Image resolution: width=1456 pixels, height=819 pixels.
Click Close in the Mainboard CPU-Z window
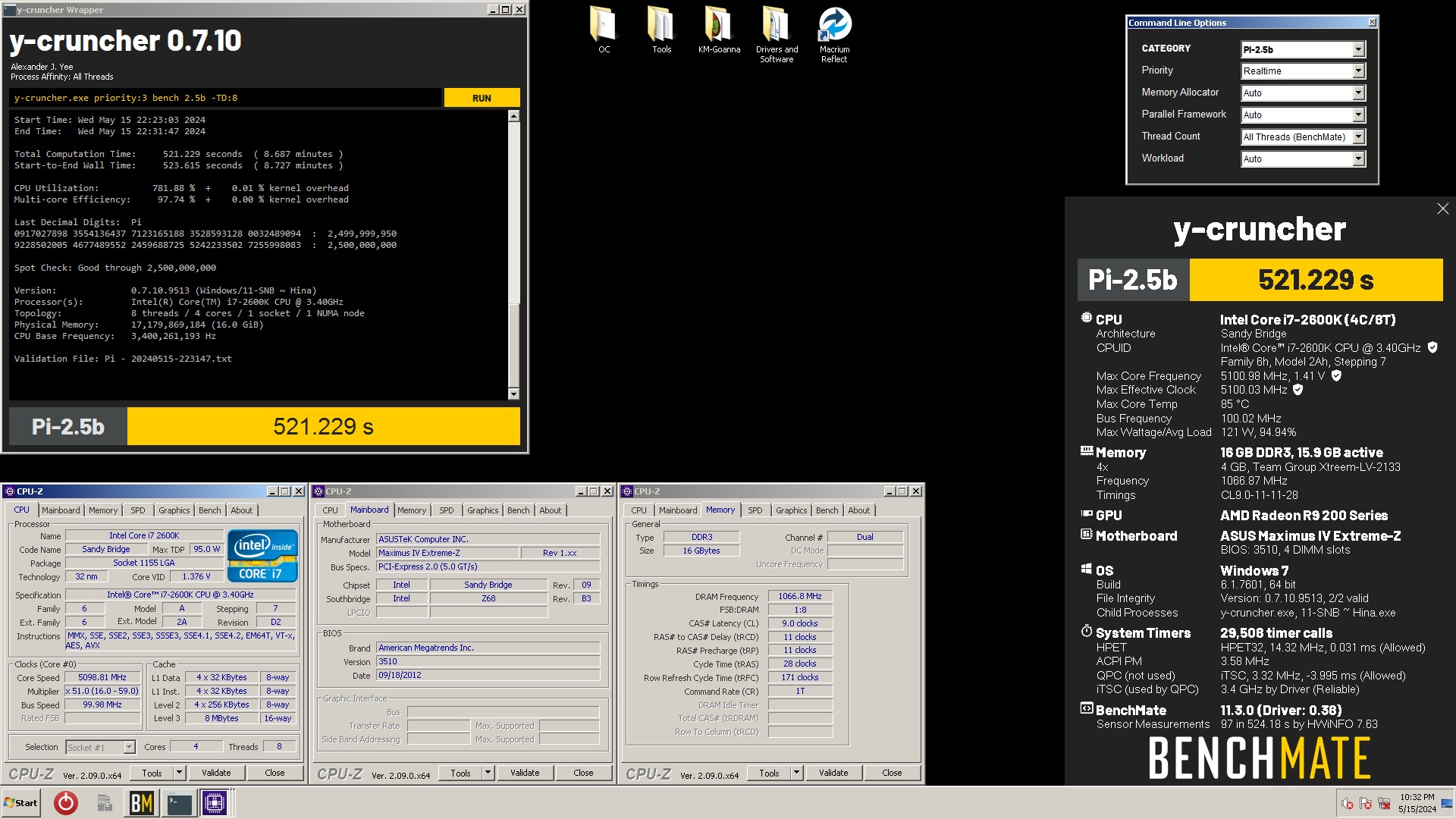(x=583, y=773)
